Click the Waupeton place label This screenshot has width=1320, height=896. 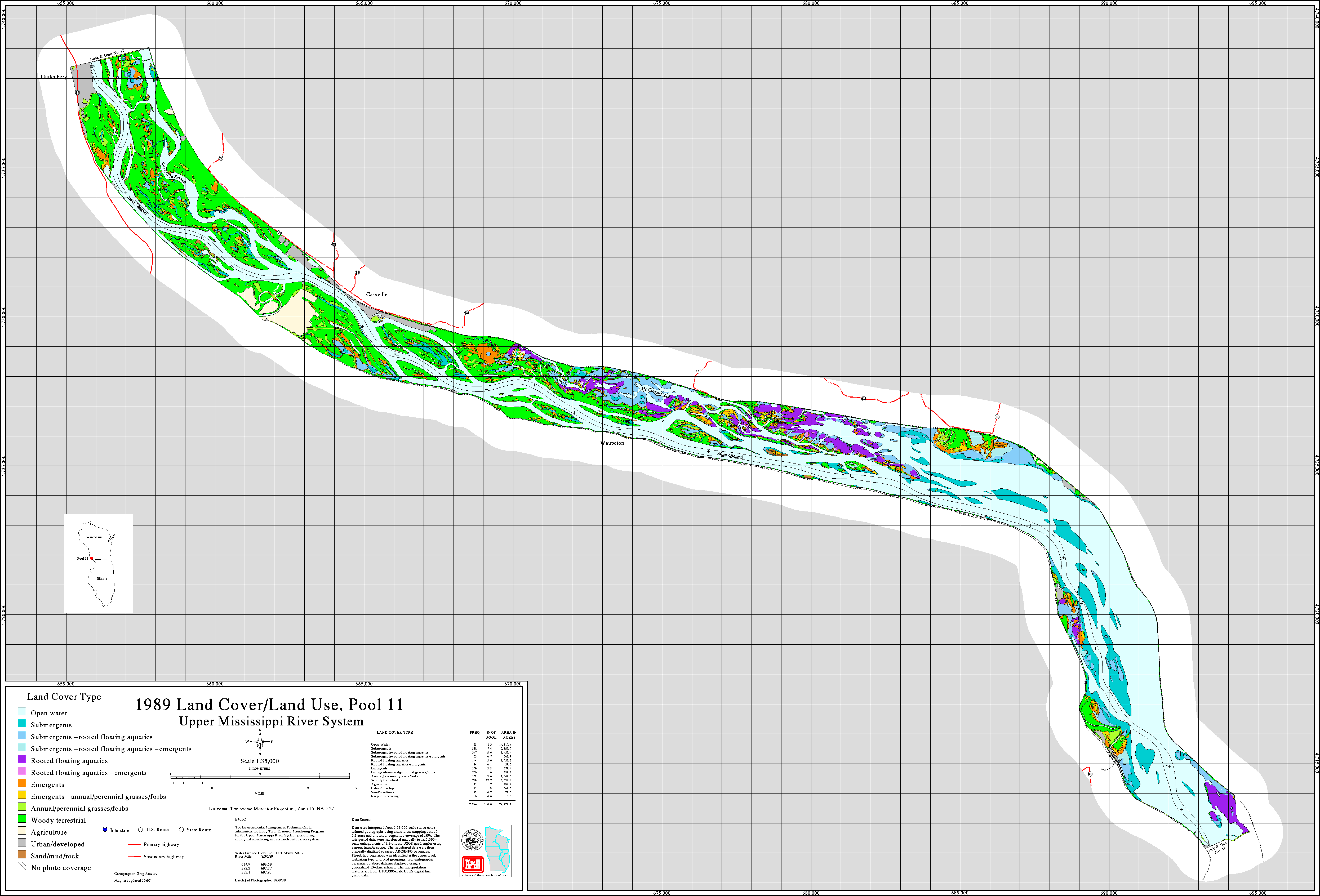(x=612, y=443)
